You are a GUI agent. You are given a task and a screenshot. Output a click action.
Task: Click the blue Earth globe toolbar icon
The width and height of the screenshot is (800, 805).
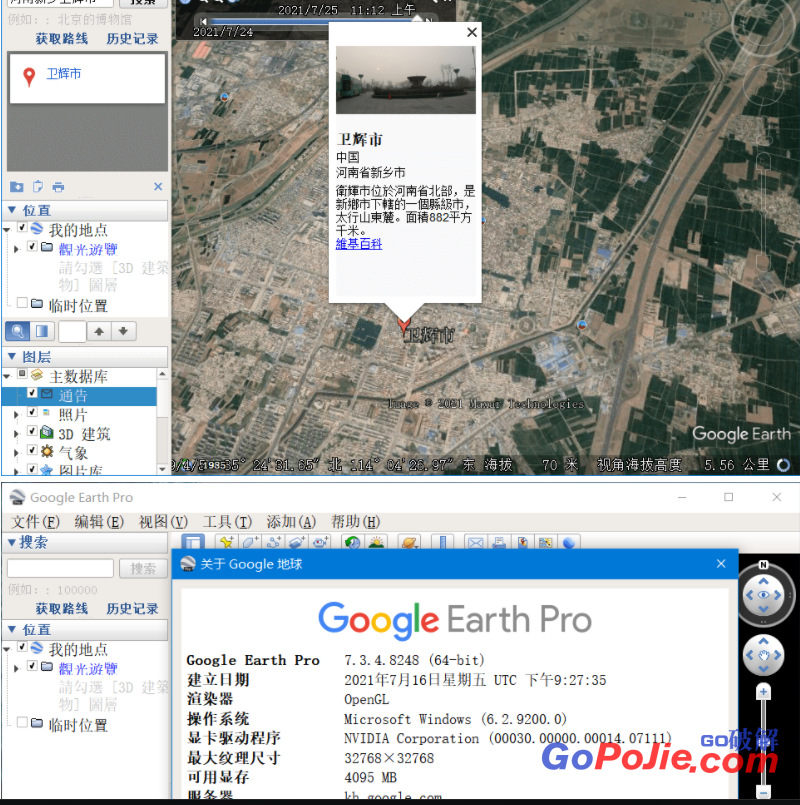[x=569, y=542]
